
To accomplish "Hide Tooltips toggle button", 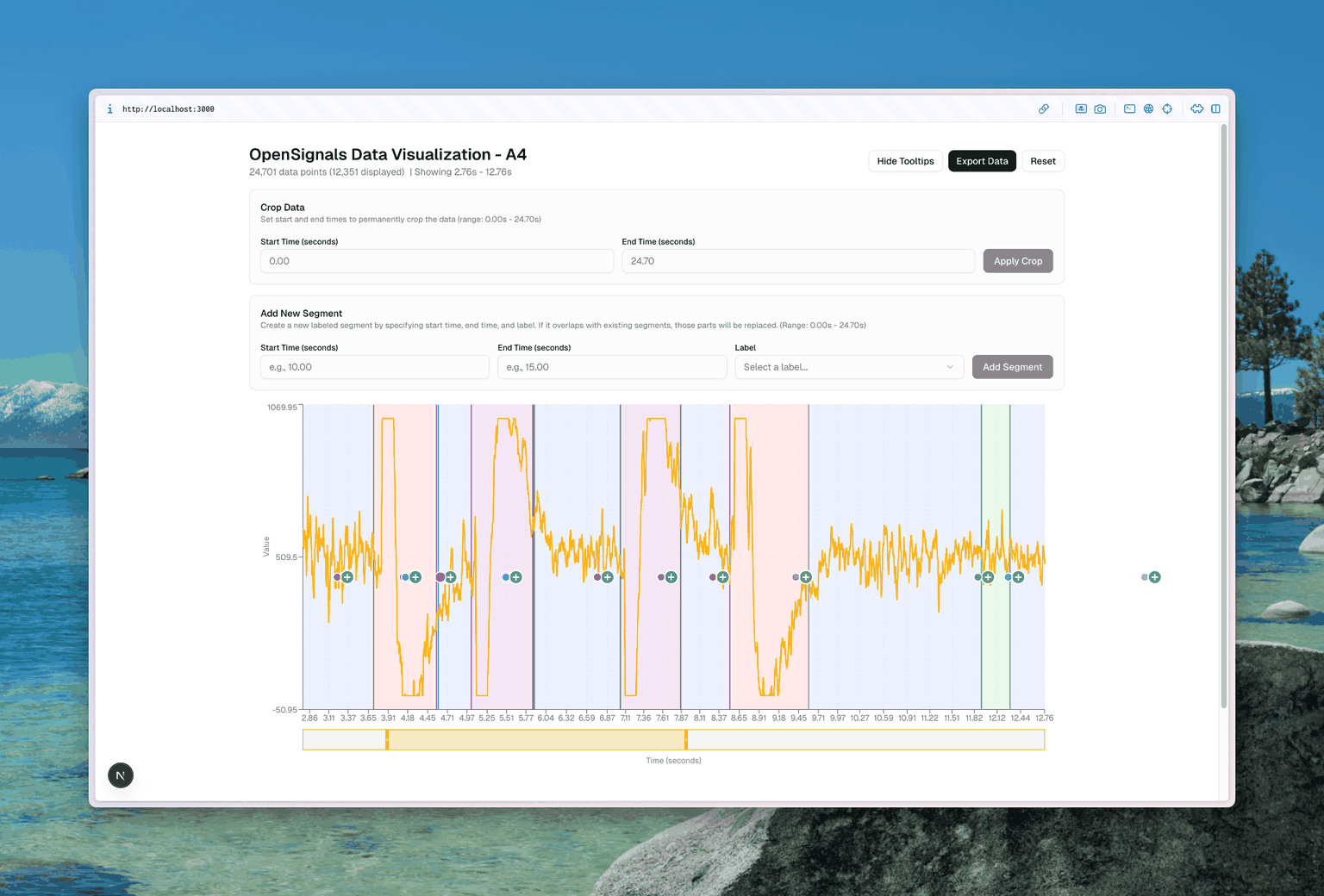I will (x=905, y=161).
